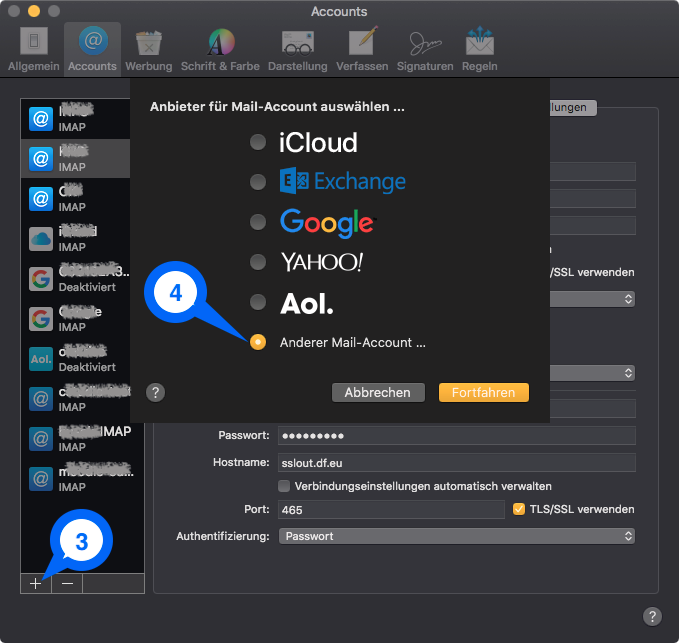
Task: Open the Accounts preferences pane
Action: coord(92,49)
